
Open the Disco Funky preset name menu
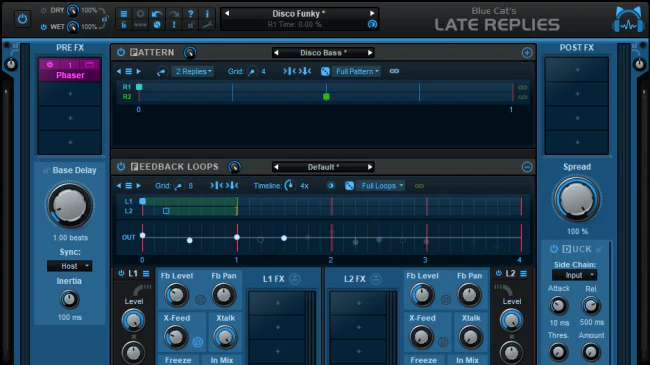pyautogui.click(x=298, y=14)
